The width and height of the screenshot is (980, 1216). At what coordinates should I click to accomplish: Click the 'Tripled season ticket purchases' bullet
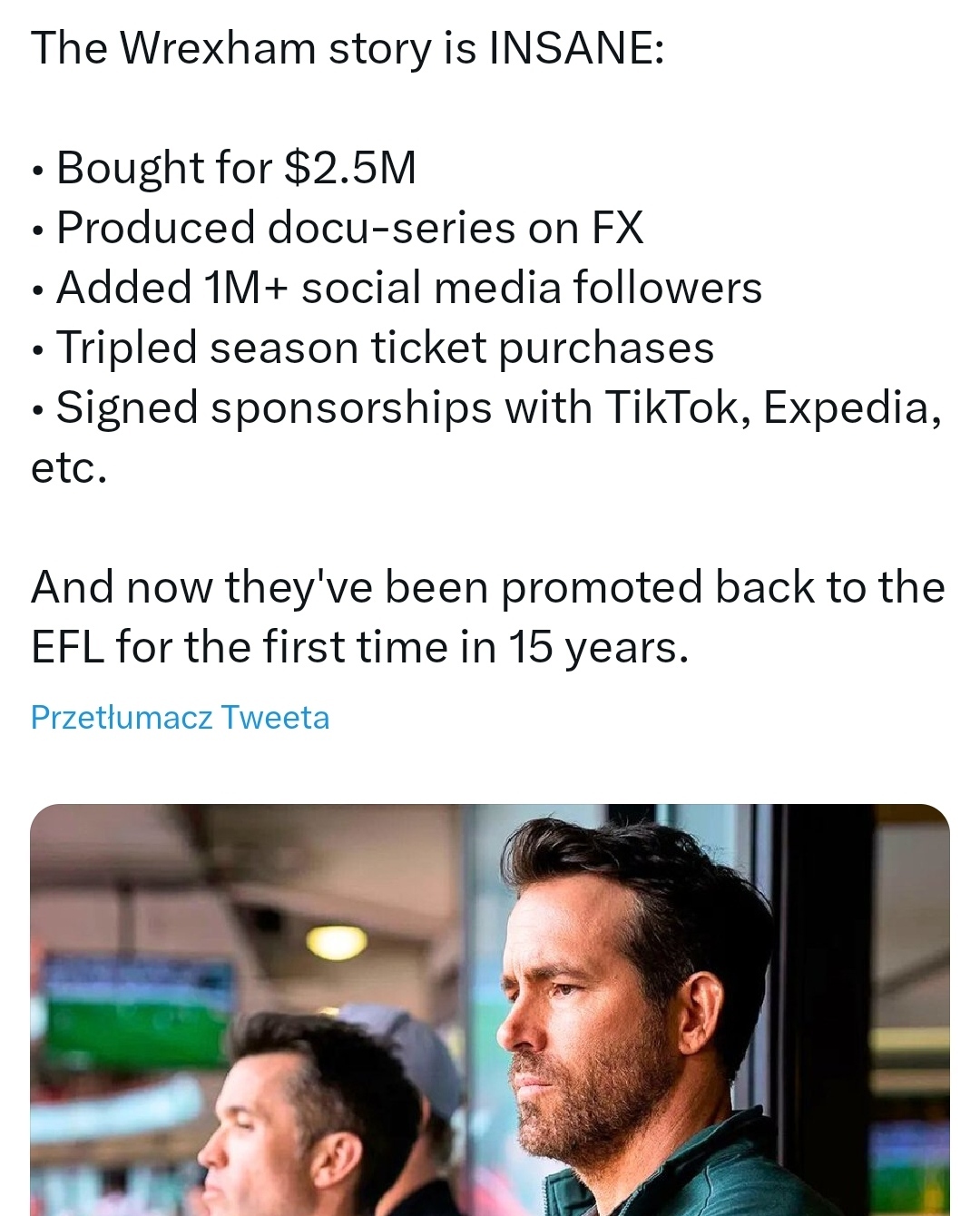tap(385, 348)
